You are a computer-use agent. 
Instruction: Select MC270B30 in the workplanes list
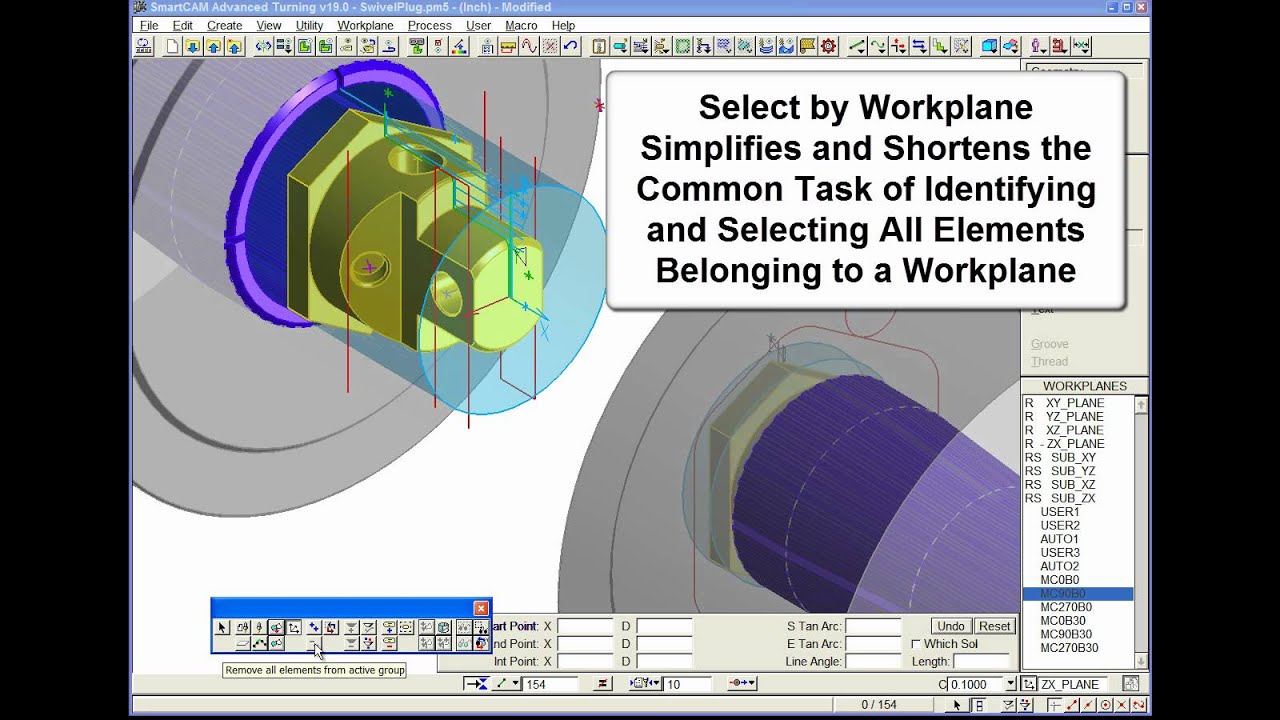1078,648
